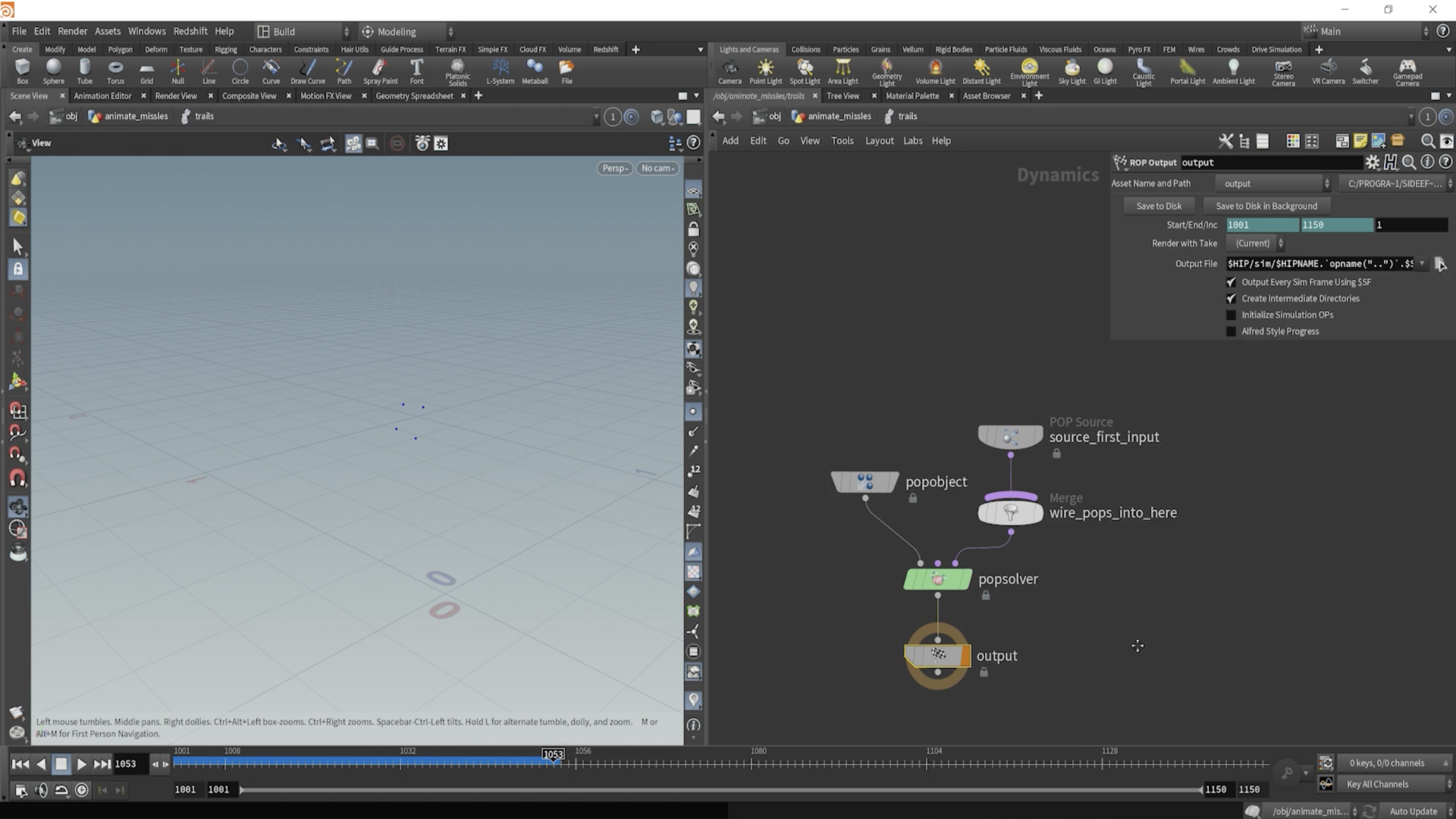Open the parameter gear menu for ROP Output

[1372, 162]
